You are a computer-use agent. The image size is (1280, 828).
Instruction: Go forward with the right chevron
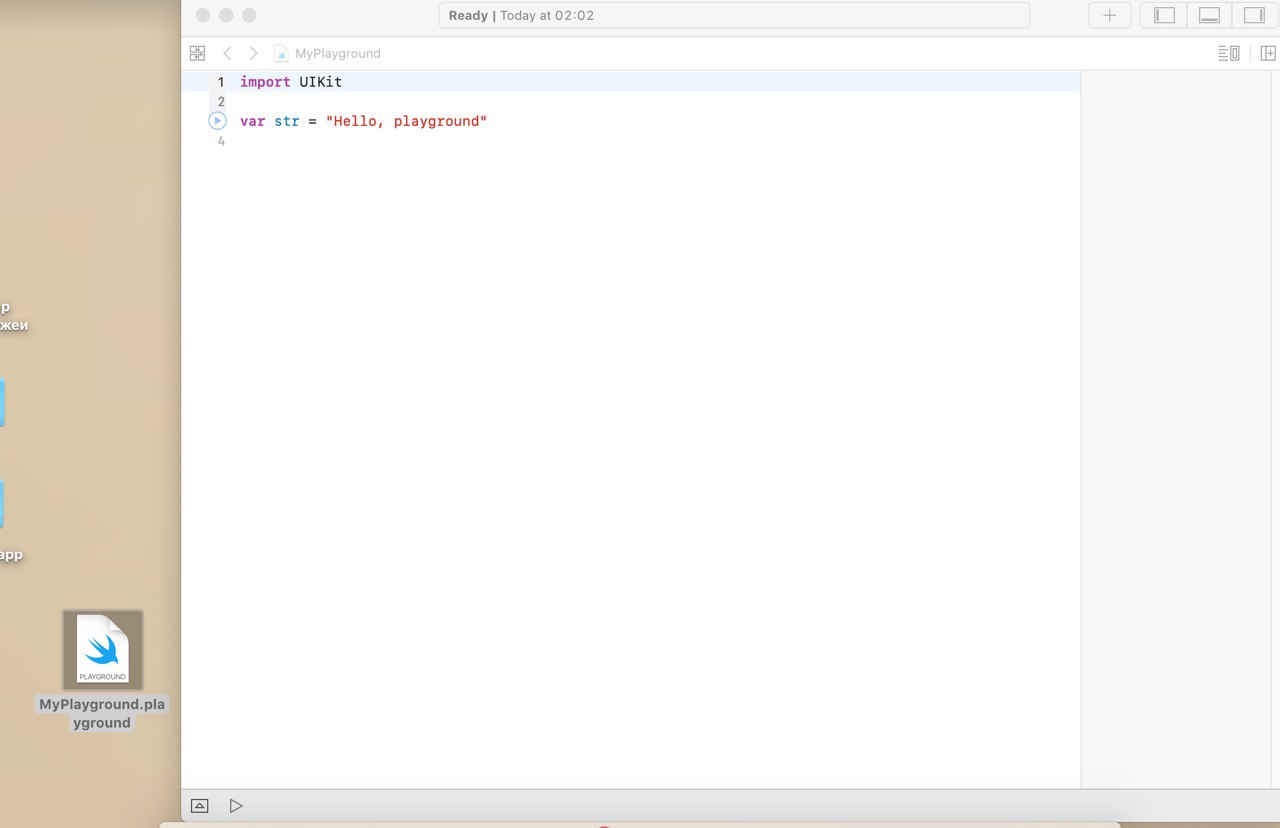pos(253,53)
